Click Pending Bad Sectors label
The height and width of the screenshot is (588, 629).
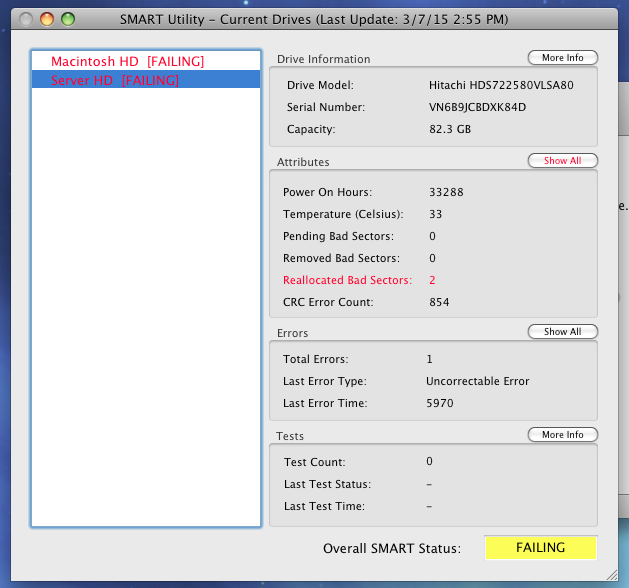pyautogui.click(x=338, y=236)
